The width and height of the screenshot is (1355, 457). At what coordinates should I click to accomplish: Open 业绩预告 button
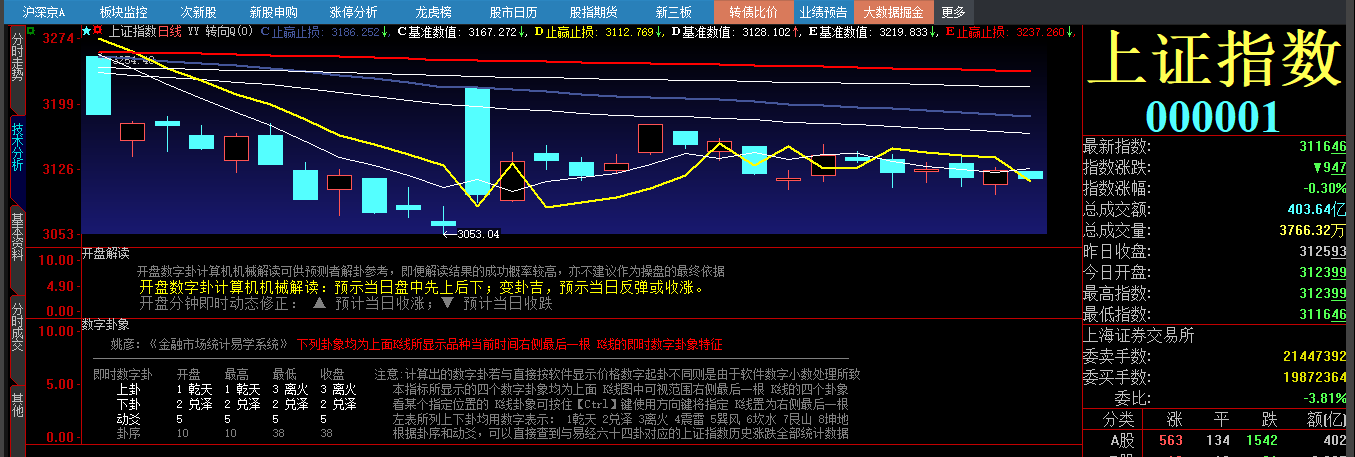823,12
